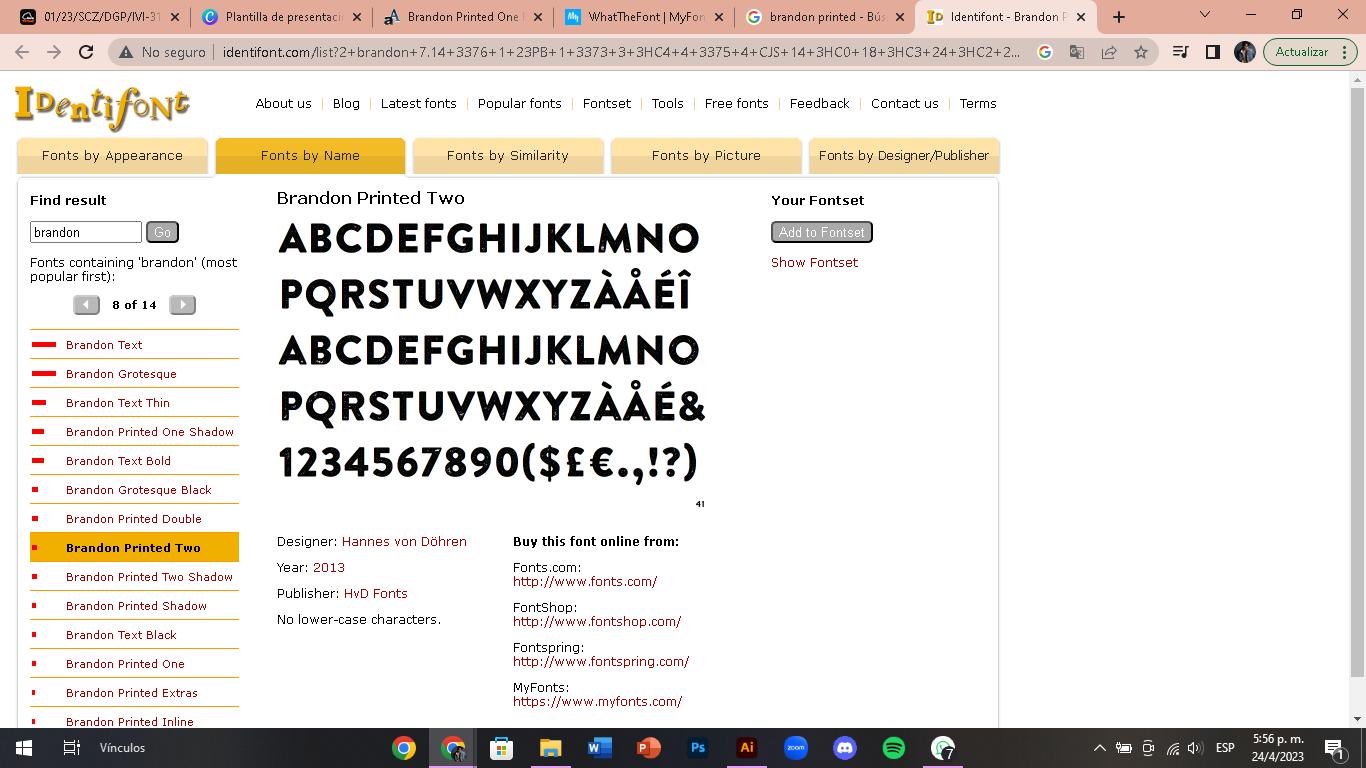
Task: Open Spotify from taskbar
Action: coord(894,748)
